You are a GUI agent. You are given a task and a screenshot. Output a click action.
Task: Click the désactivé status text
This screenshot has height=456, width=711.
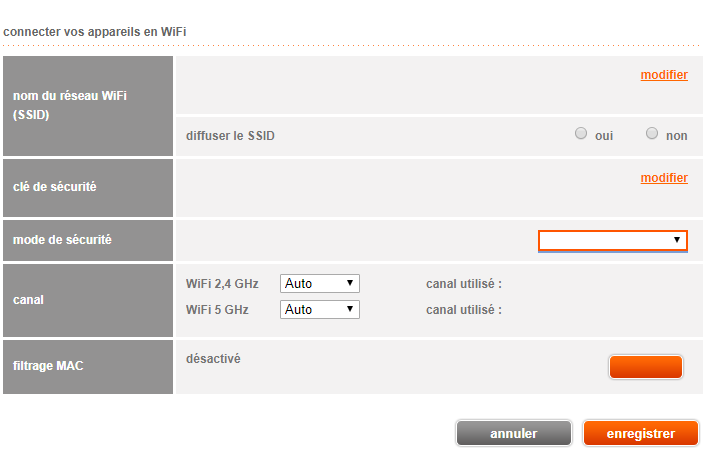(x=213, y=358)
